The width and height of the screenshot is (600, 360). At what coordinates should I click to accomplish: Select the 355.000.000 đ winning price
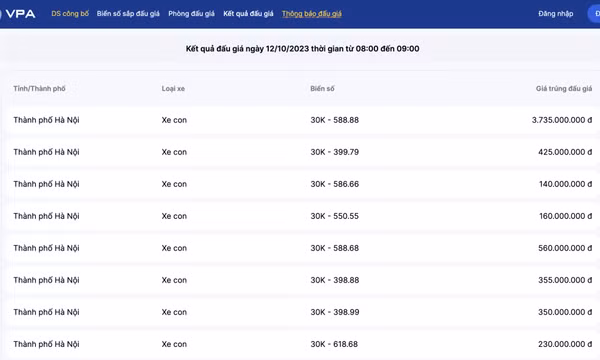[565, 280]
